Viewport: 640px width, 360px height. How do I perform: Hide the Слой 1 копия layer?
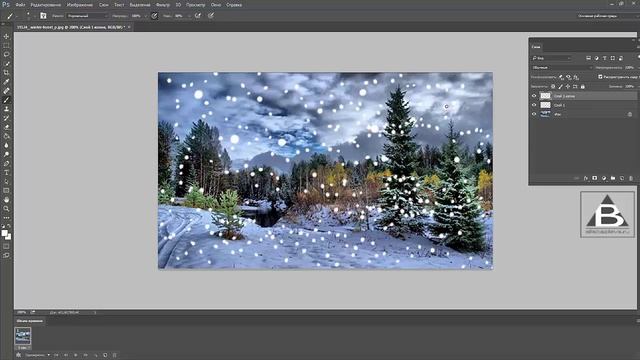click(x=534, y=96)
